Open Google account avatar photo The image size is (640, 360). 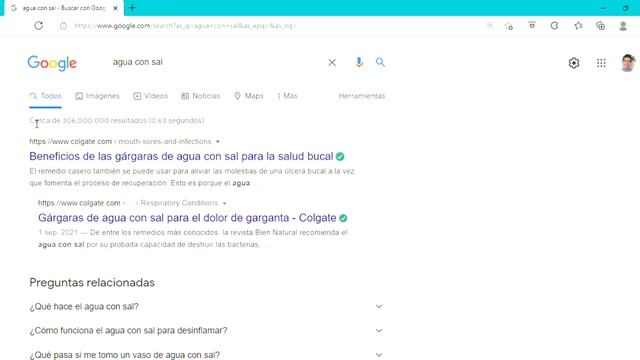click(x=628, y=63)
